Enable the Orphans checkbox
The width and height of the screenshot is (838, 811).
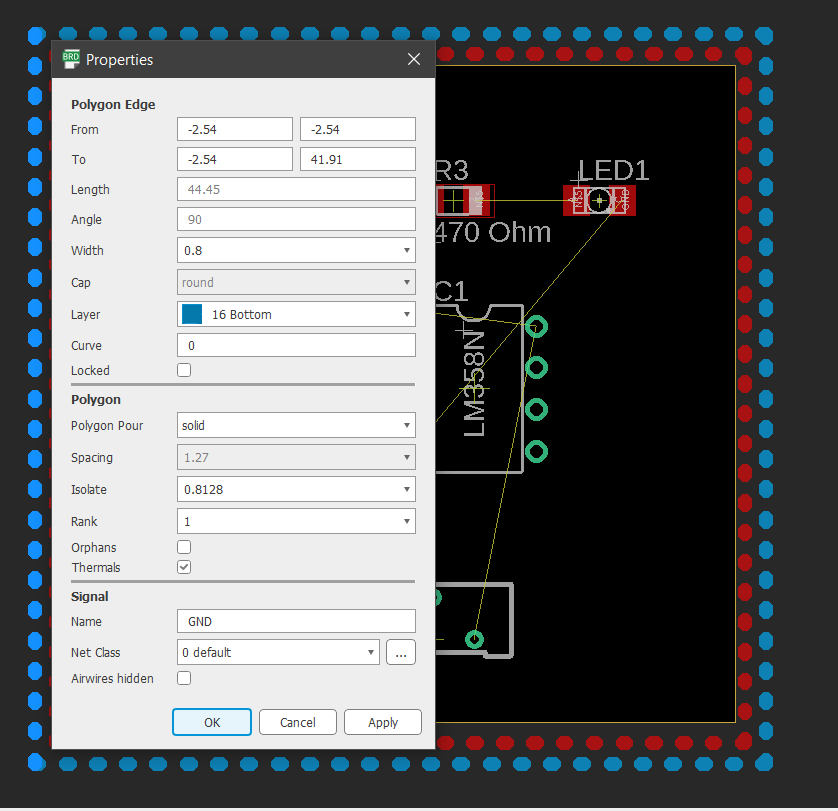(184, 547)
